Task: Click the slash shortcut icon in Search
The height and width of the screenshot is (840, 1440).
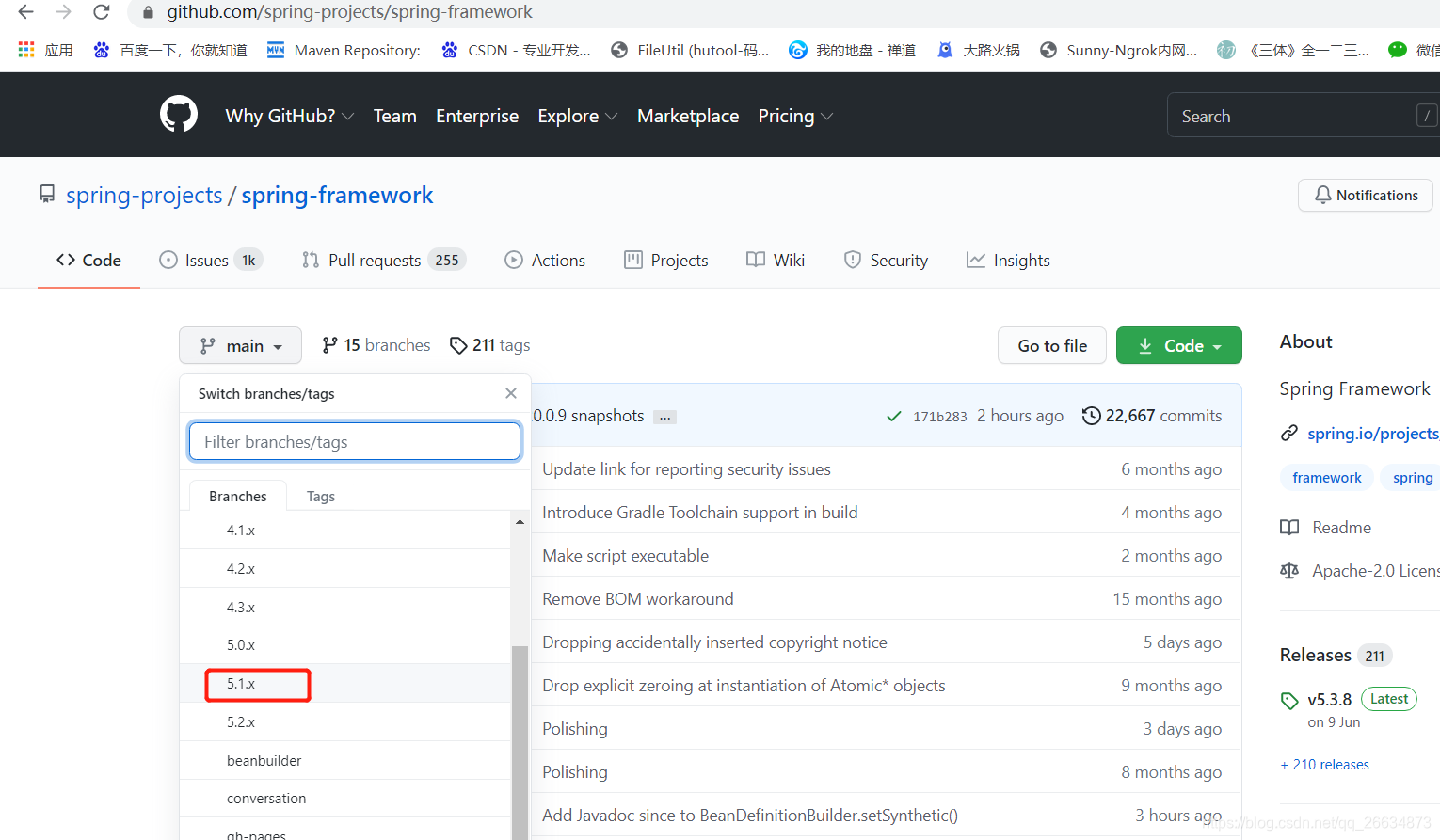Action: tap(1427, 116)
